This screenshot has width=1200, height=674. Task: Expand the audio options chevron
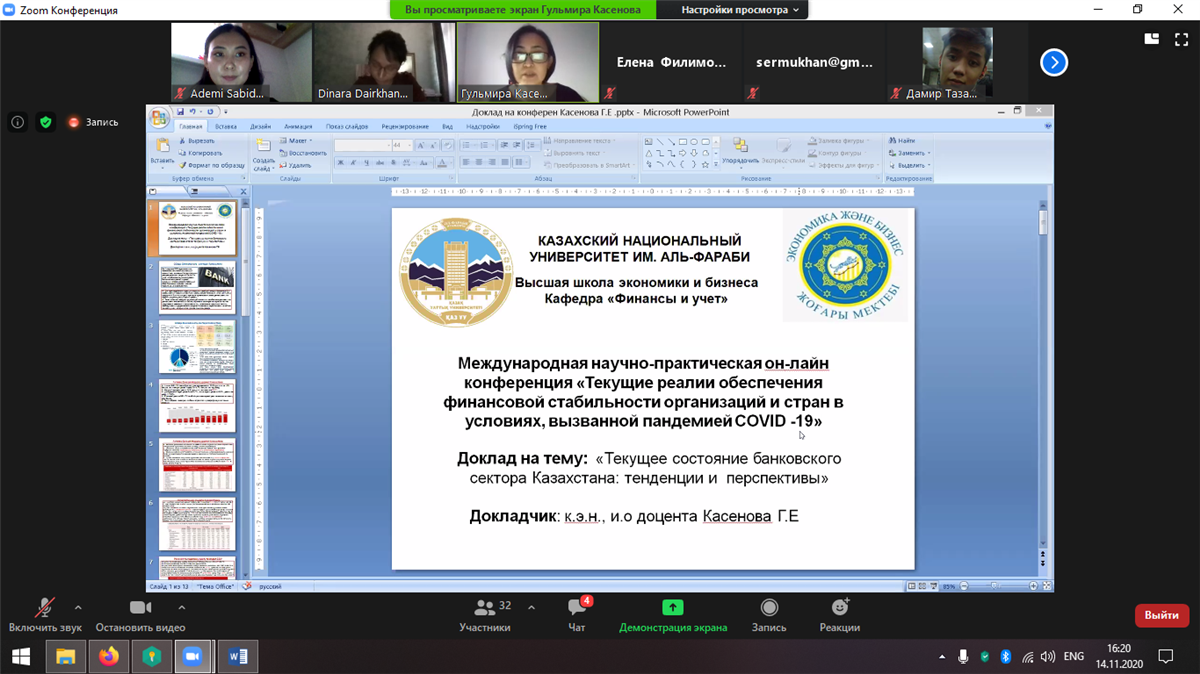point(78,607)
